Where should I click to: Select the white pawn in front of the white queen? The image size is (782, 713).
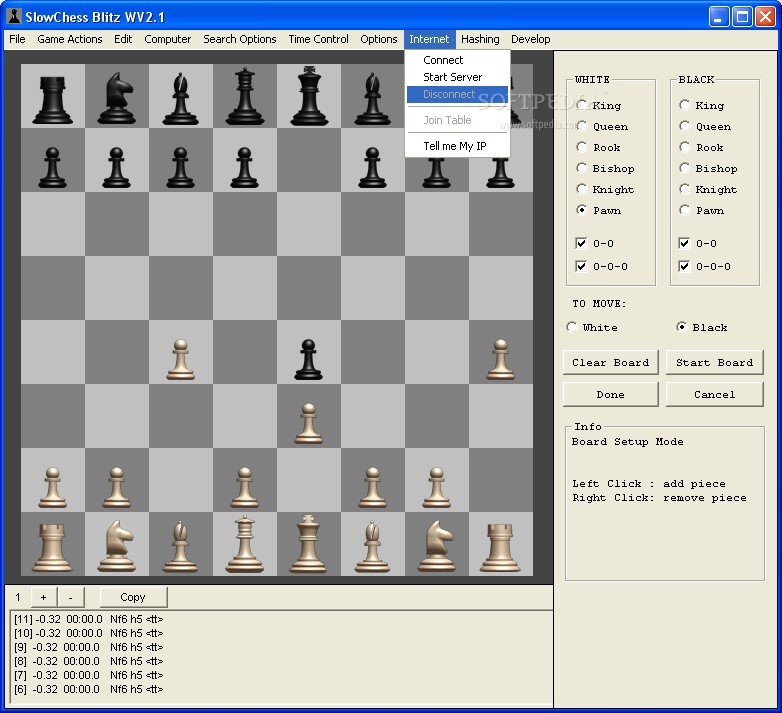coord(244,488)
